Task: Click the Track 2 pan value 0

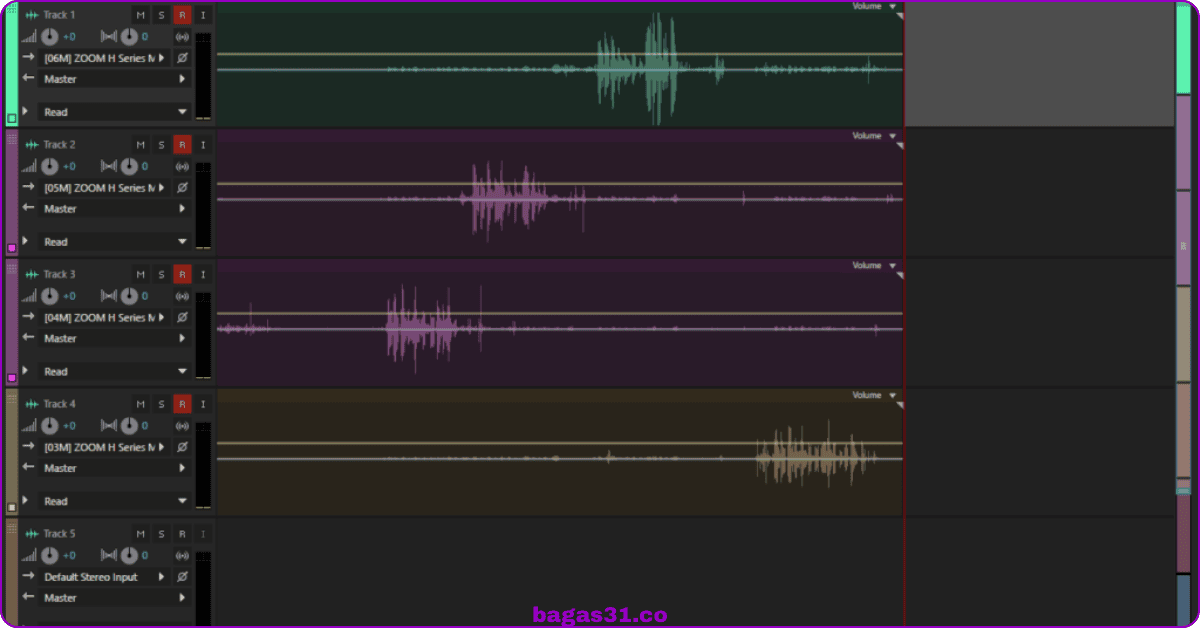Action: (x=145, y=167)
